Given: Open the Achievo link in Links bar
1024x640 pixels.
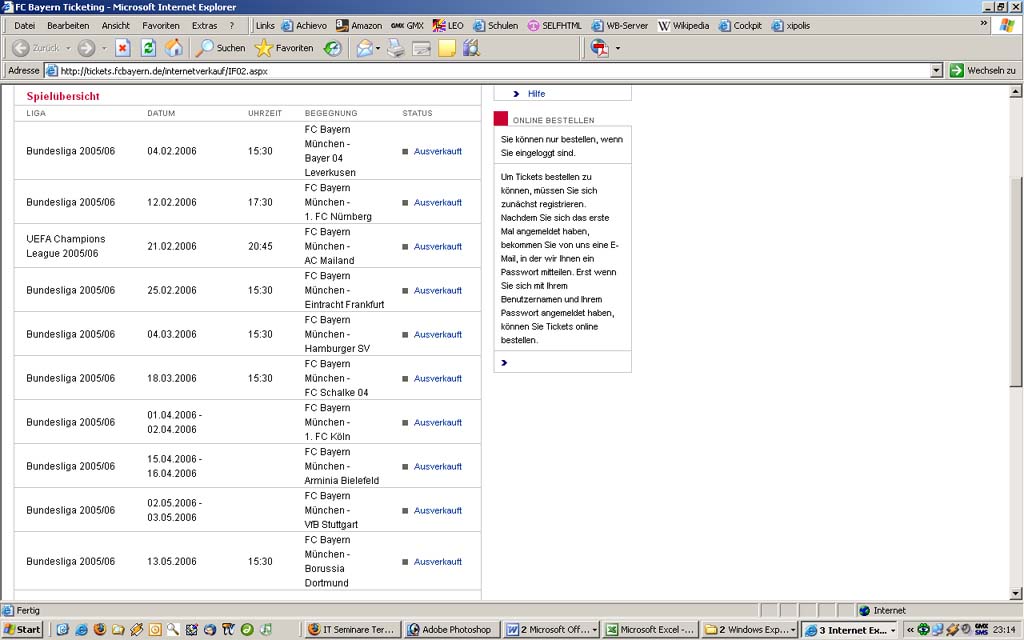Looking at the screenshot, I should click(304, 25).
